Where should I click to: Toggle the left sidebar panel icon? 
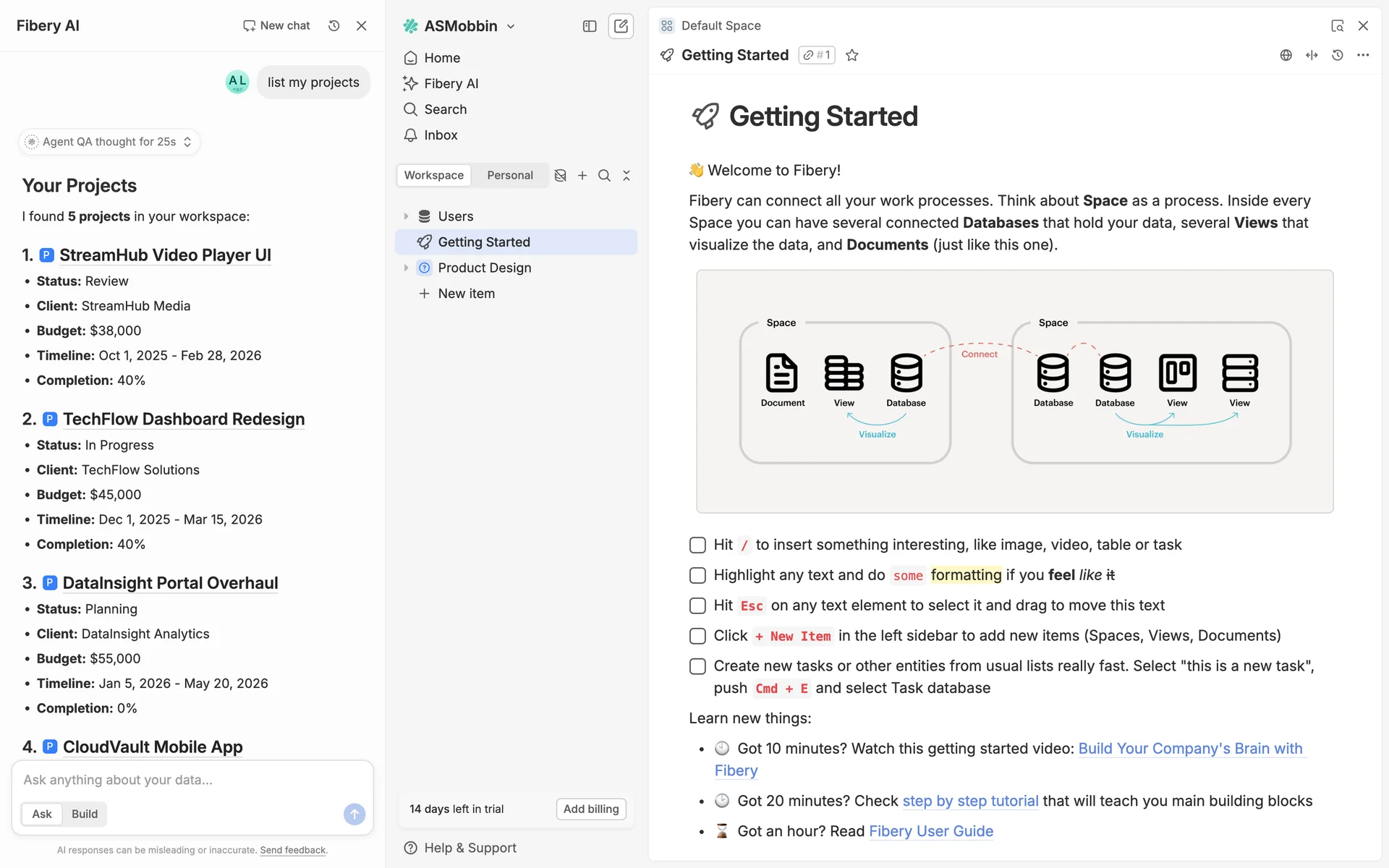click(590, 26)
